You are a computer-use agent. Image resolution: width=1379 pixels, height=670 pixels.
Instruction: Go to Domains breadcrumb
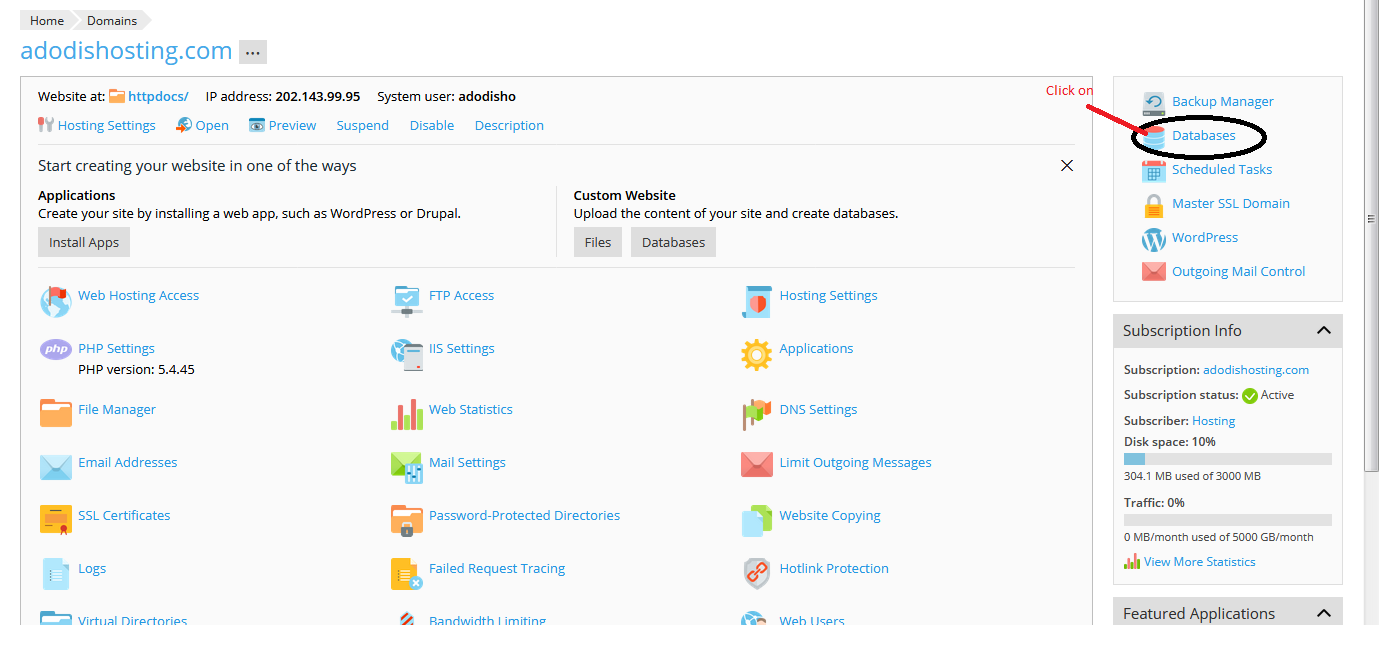(x=110, y=20)
